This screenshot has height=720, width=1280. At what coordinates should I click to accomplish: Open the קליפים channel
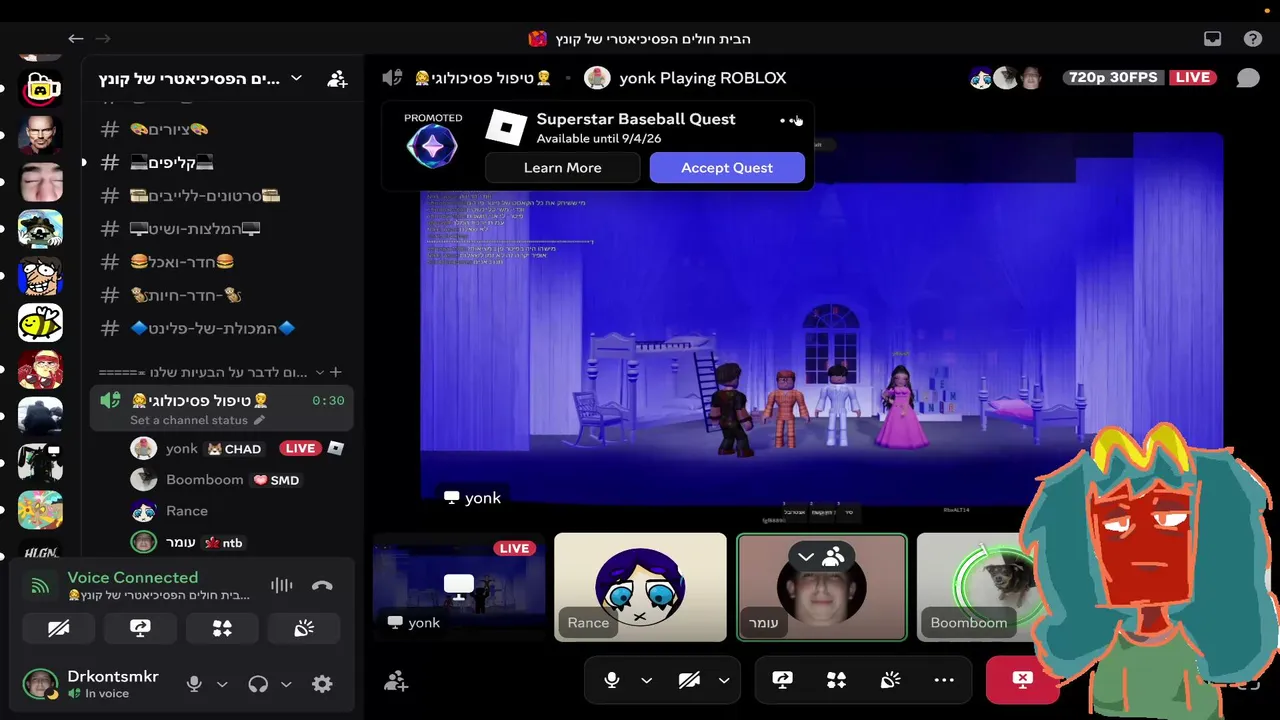(220, 162)
